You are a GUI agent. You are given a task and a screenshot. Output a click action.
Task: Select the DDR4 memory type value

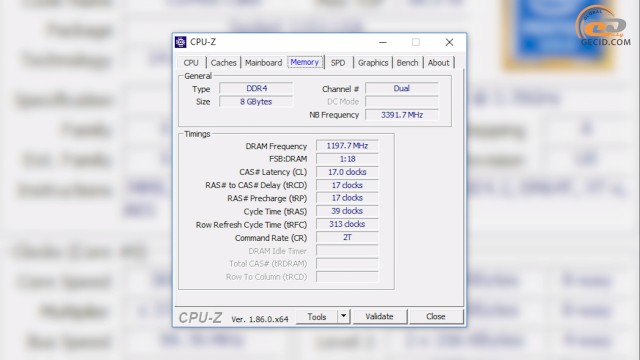tap(256, 89)
